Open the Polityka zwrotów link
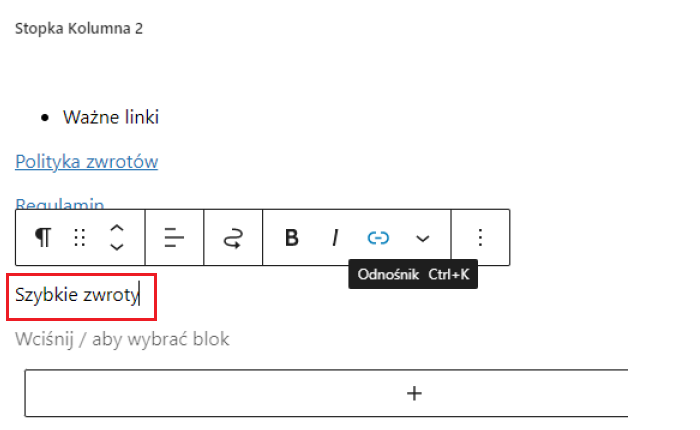 pyautogui.click(x=87, y=162)
